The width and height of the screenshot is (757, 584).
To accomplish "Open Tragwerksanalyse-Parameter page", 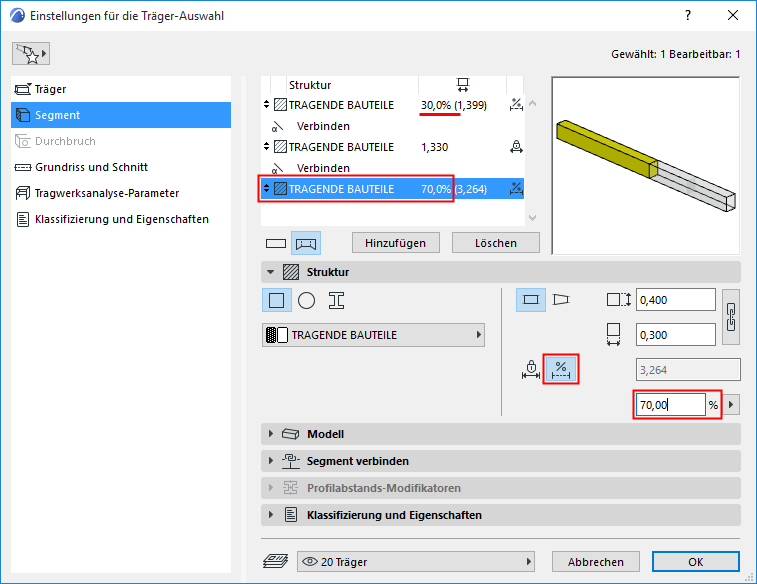I will coord(121,193).
